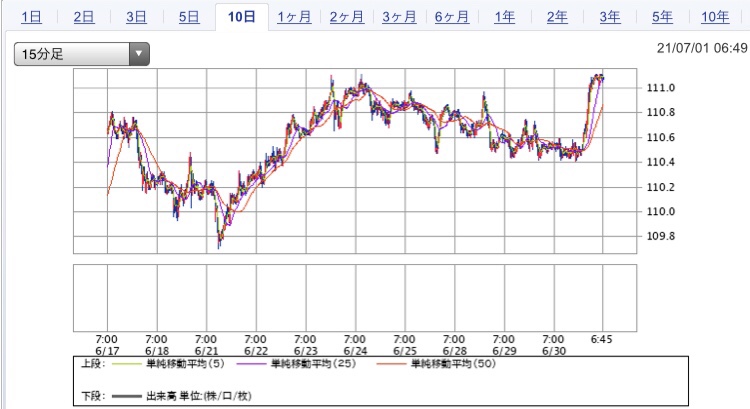Click the 6/21 date axis label
Image resolution: width=750 pixels, height=409 pixels.
(x=207, y=351)
